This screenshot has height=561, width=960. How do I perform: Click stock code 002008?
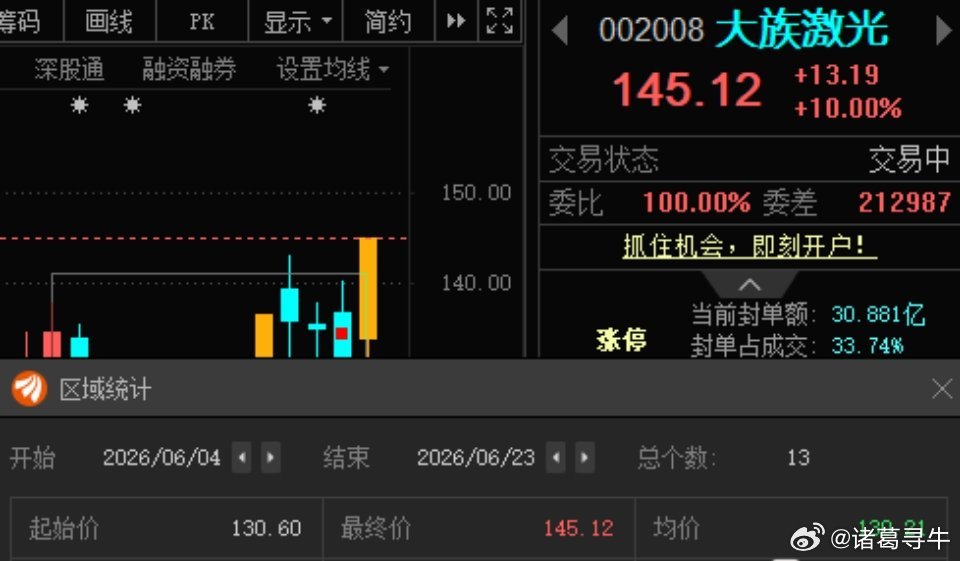pyautogui.click(x=651, y=30)
